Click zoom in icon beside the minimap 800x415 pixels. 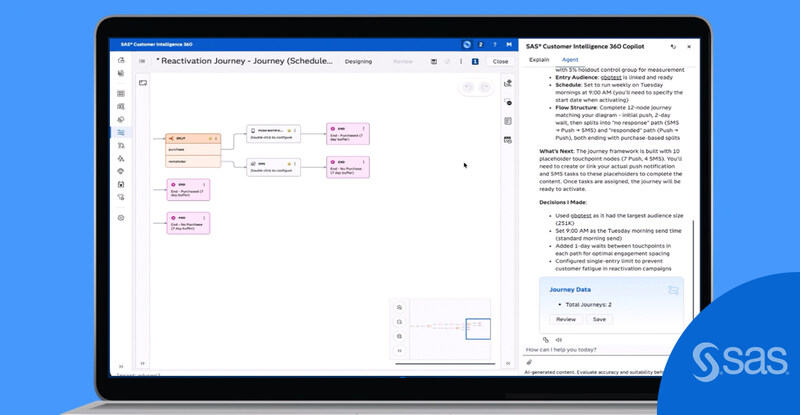pos(399,308)
